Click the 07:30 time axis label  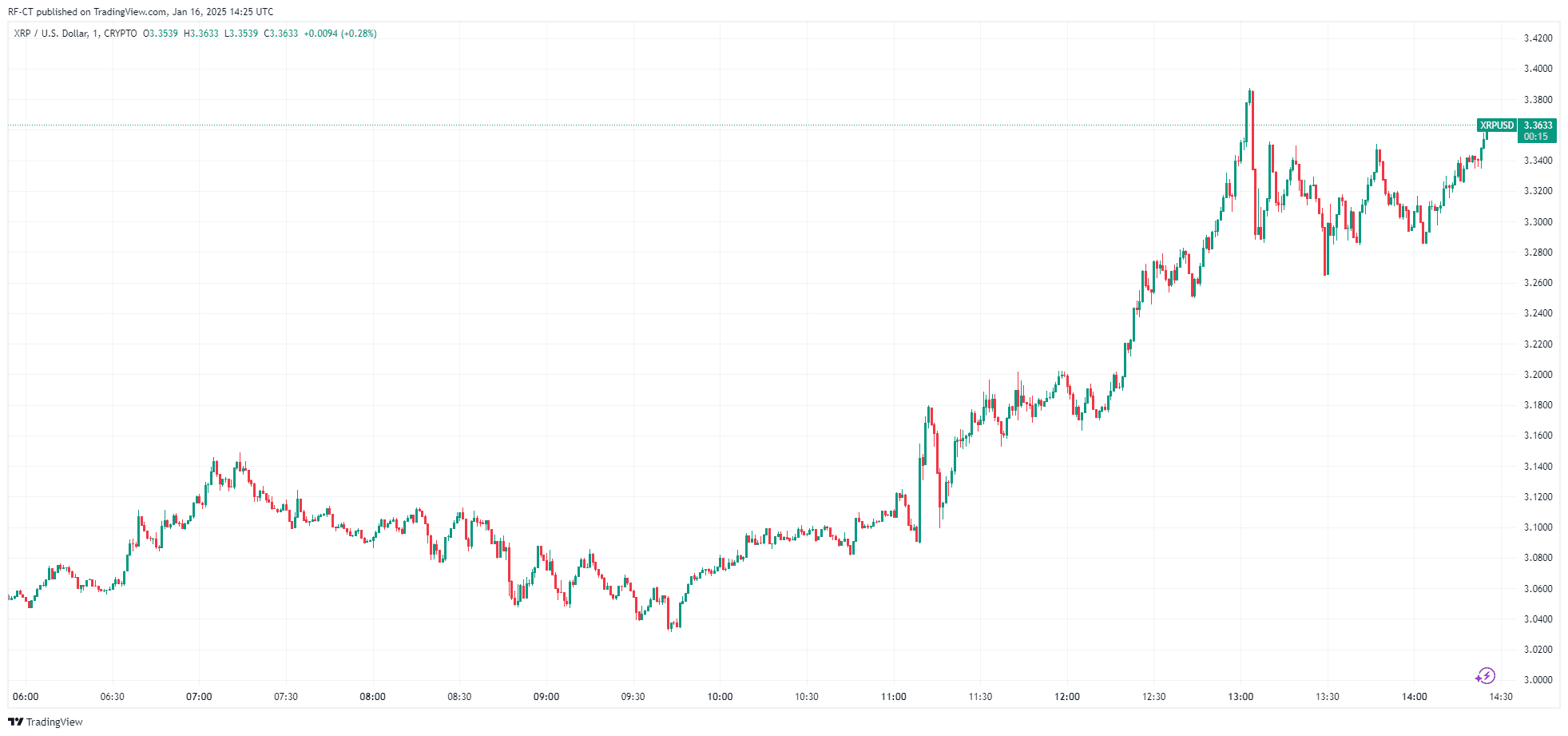point(286,697)
